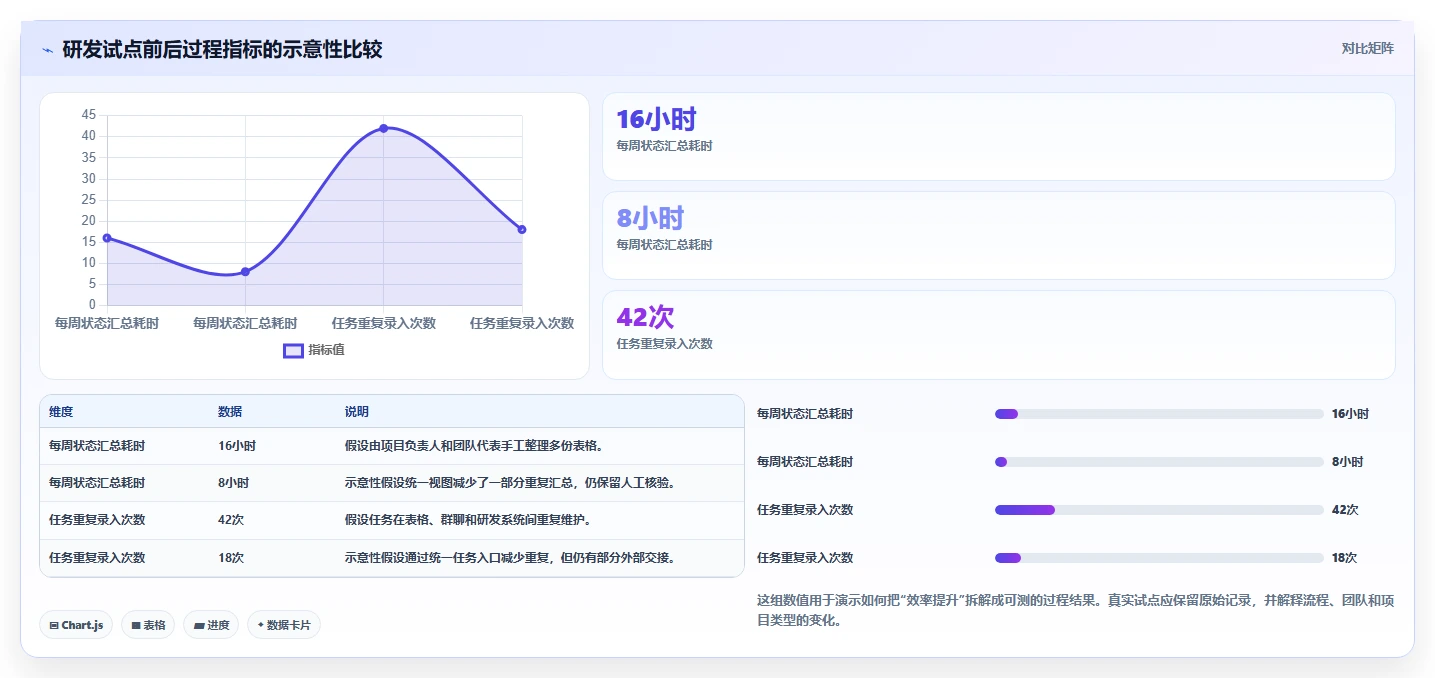Click 任务重复录入次数 label of the 18次 progress bar
The image size is (1435, 678).
(805, 558)
